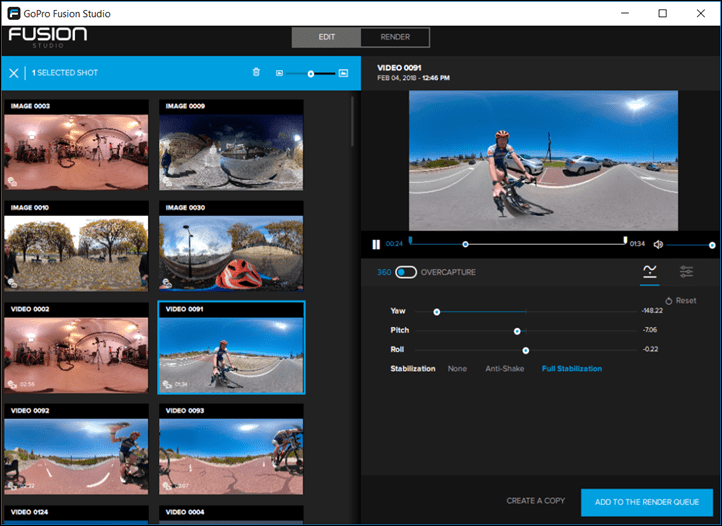Delete selected shot with trash icon
Screen dimensions: 722x526
256,72
